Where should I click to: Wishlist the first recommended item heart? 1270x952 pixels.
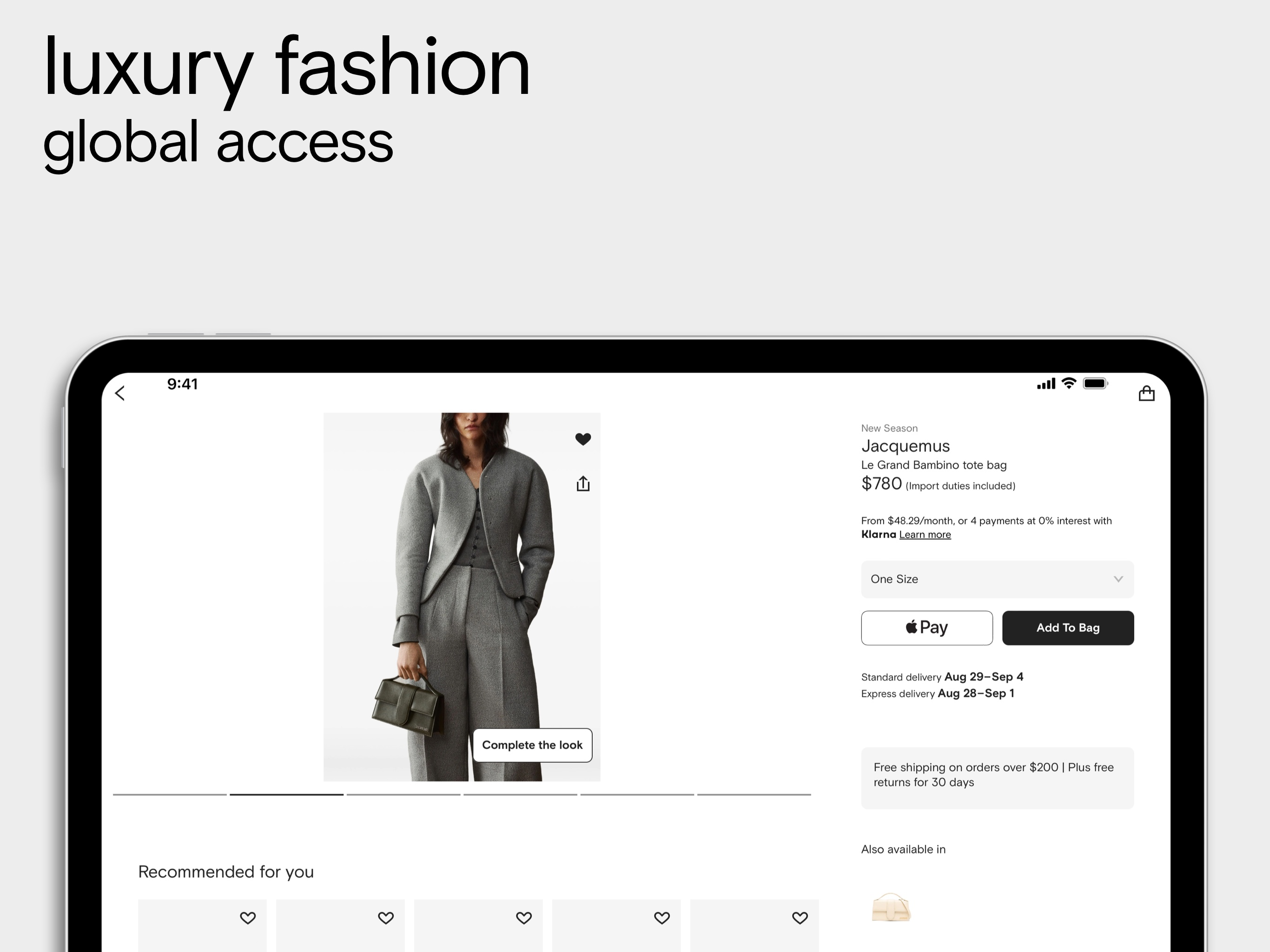pyautogui.click(x=247, y=918)
